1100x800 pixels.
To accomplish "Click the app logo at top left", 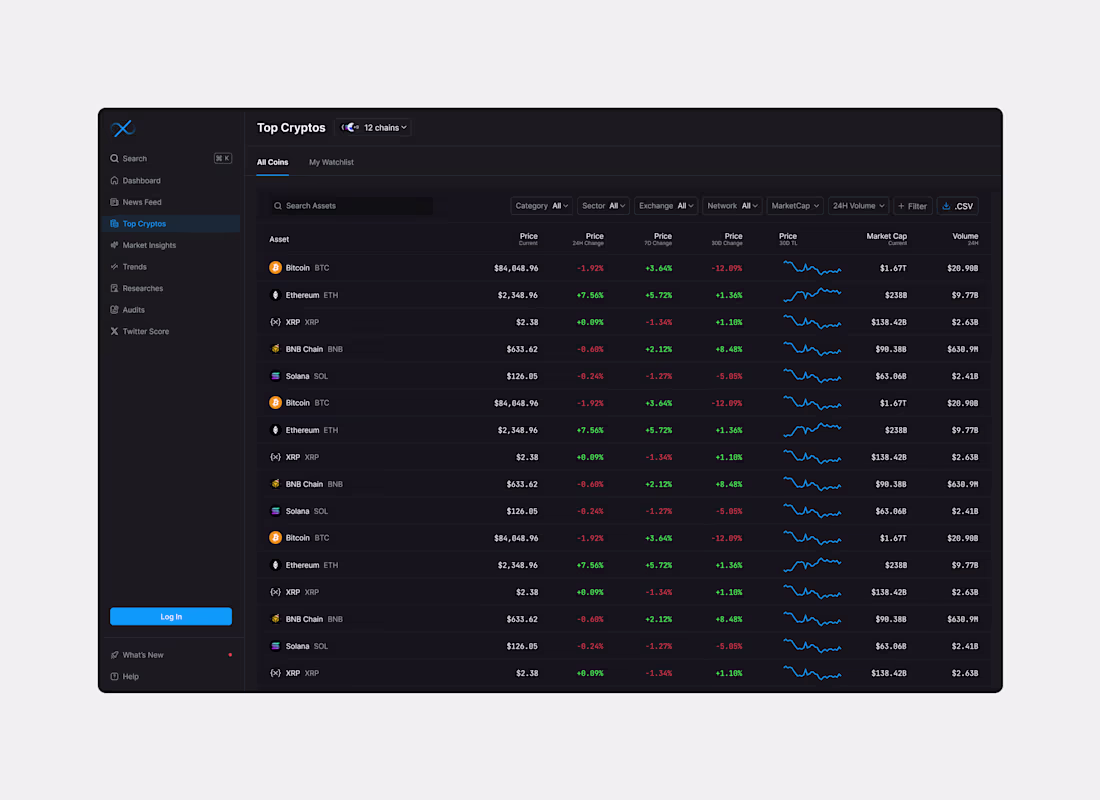I will (122, 128).
